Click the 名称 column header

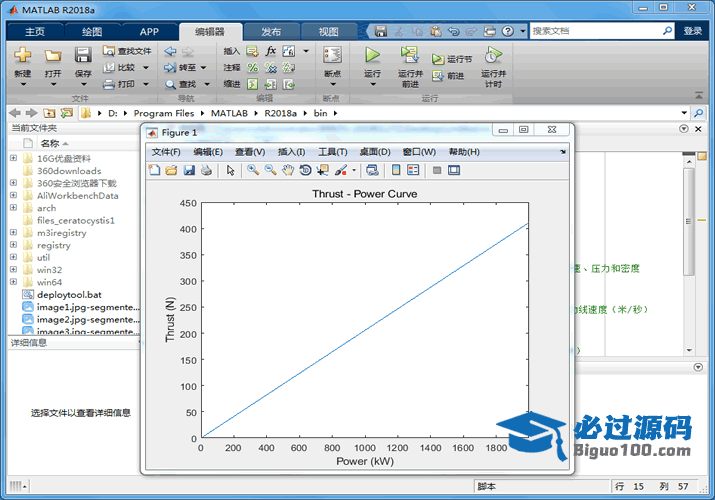(50, 143)
